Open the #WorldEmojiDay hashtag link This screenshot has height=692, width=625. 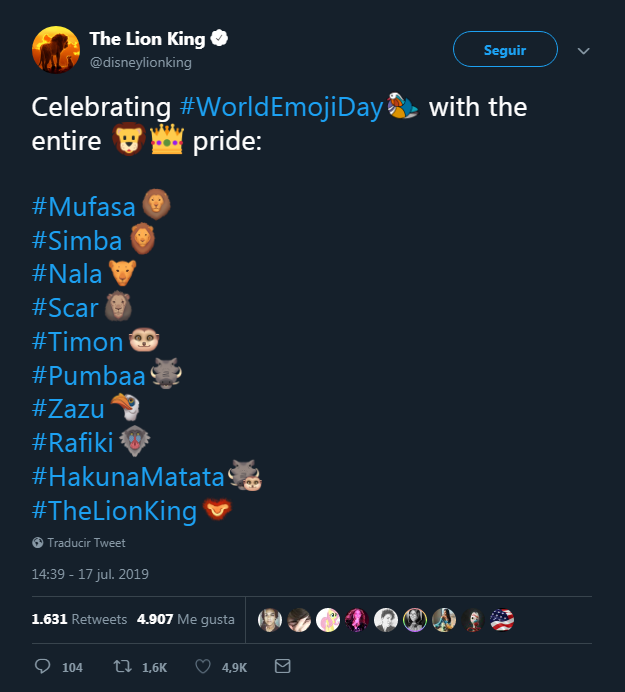pyautogui.click(x=282, y=106)
